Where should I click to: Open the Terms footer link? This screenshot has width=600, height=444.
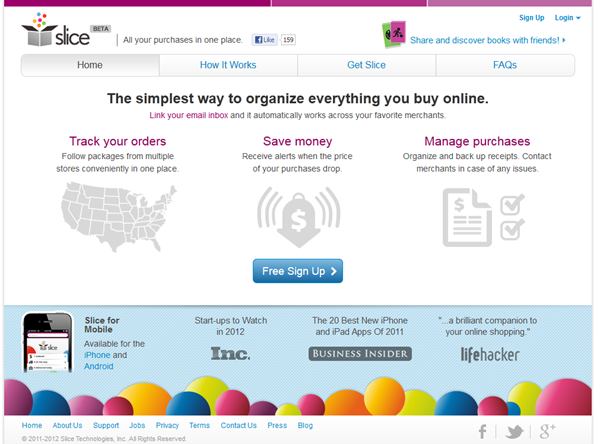(x=199, y=425)
